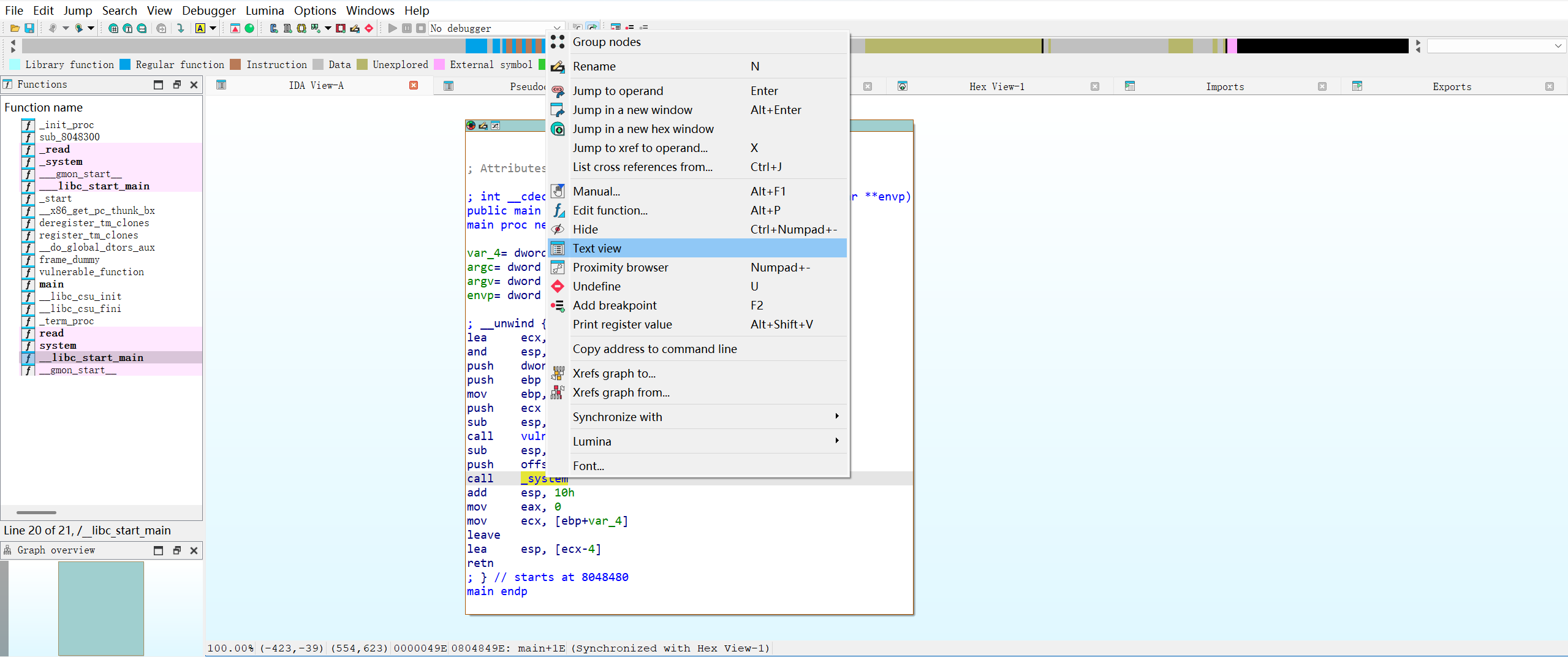Click the red diamond breakpoint toolbar icon
The image size is (1568, 657).
point(369,28)
